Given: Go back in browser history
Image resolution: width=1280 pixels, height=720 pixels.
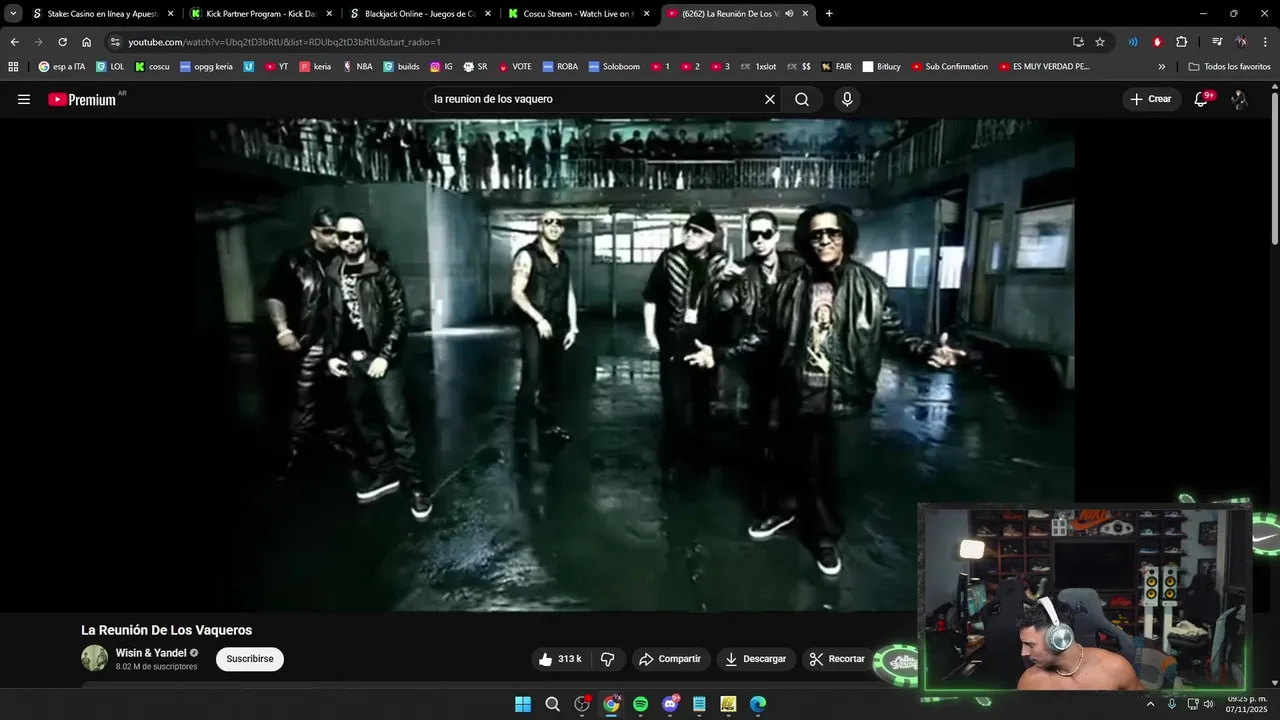Looking at the screenshot, I should 14,42.
